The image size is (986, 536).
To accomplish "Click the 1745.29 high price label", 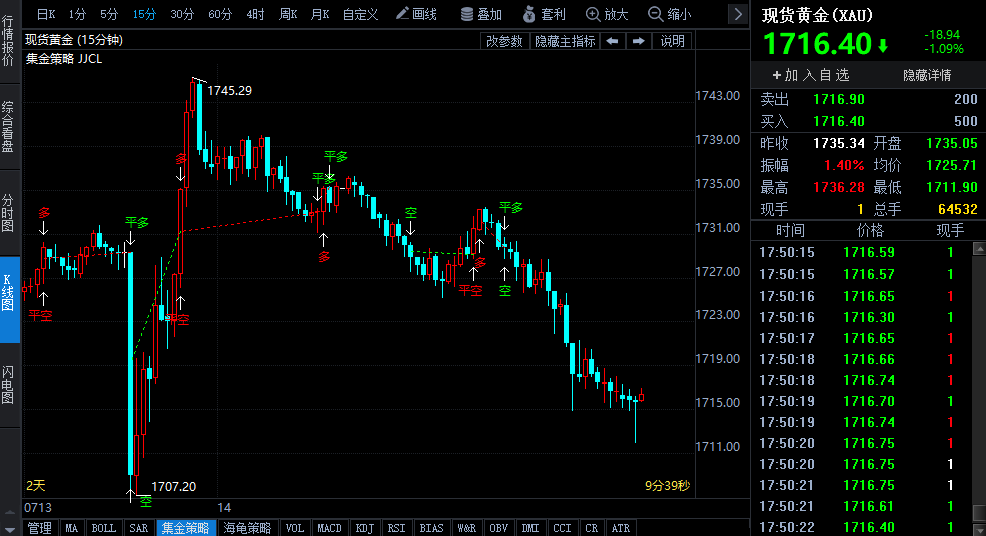I will point(230,91).
